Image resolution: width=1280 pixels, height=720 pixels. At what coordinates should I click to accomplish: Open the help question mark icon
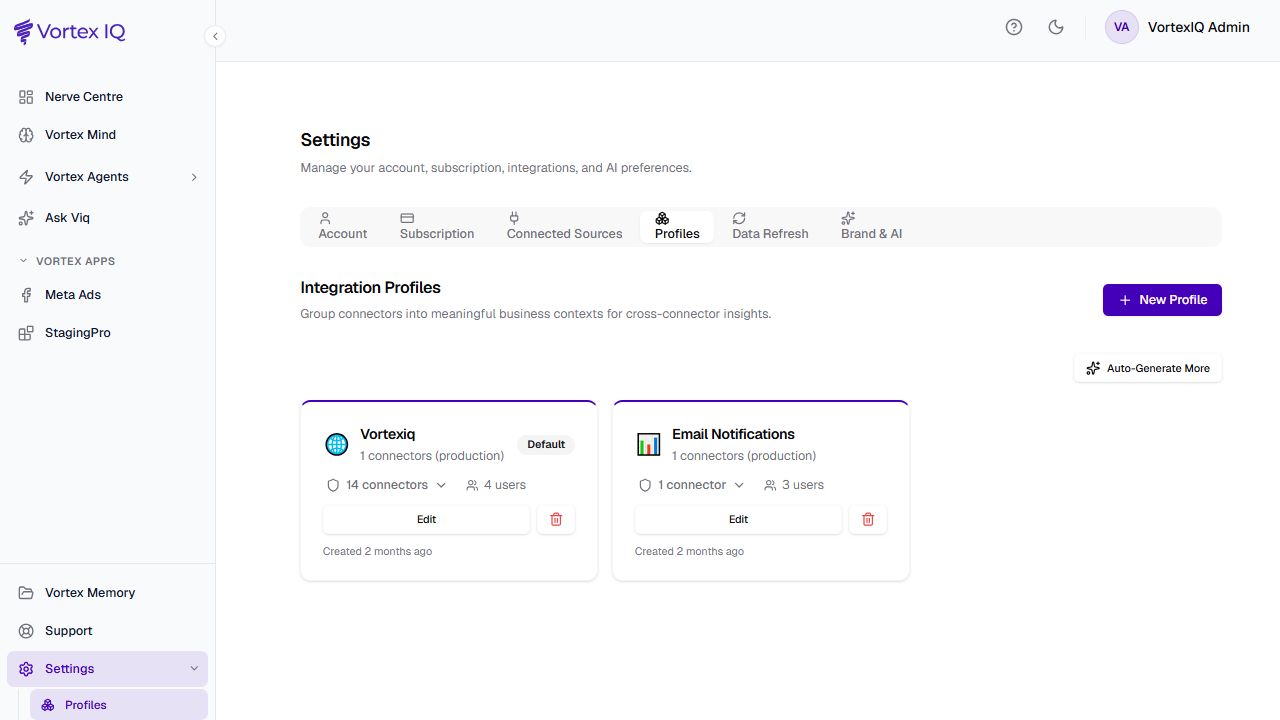[1014, 27]
